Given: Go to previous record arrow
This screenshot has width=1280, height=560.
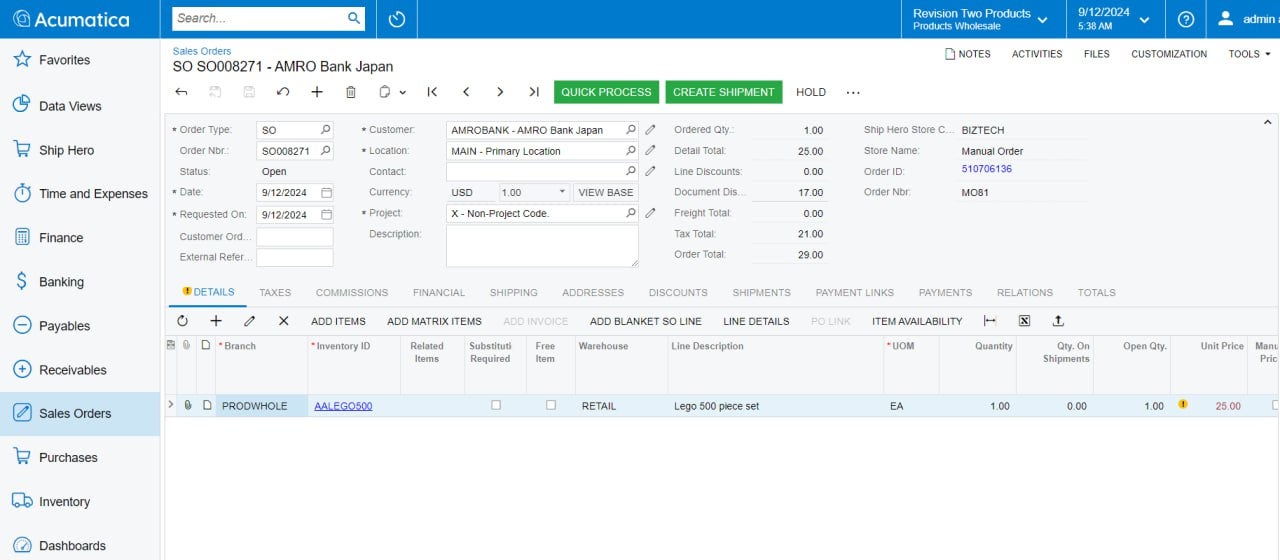Looking at the screenshot, I should point(466,92).
